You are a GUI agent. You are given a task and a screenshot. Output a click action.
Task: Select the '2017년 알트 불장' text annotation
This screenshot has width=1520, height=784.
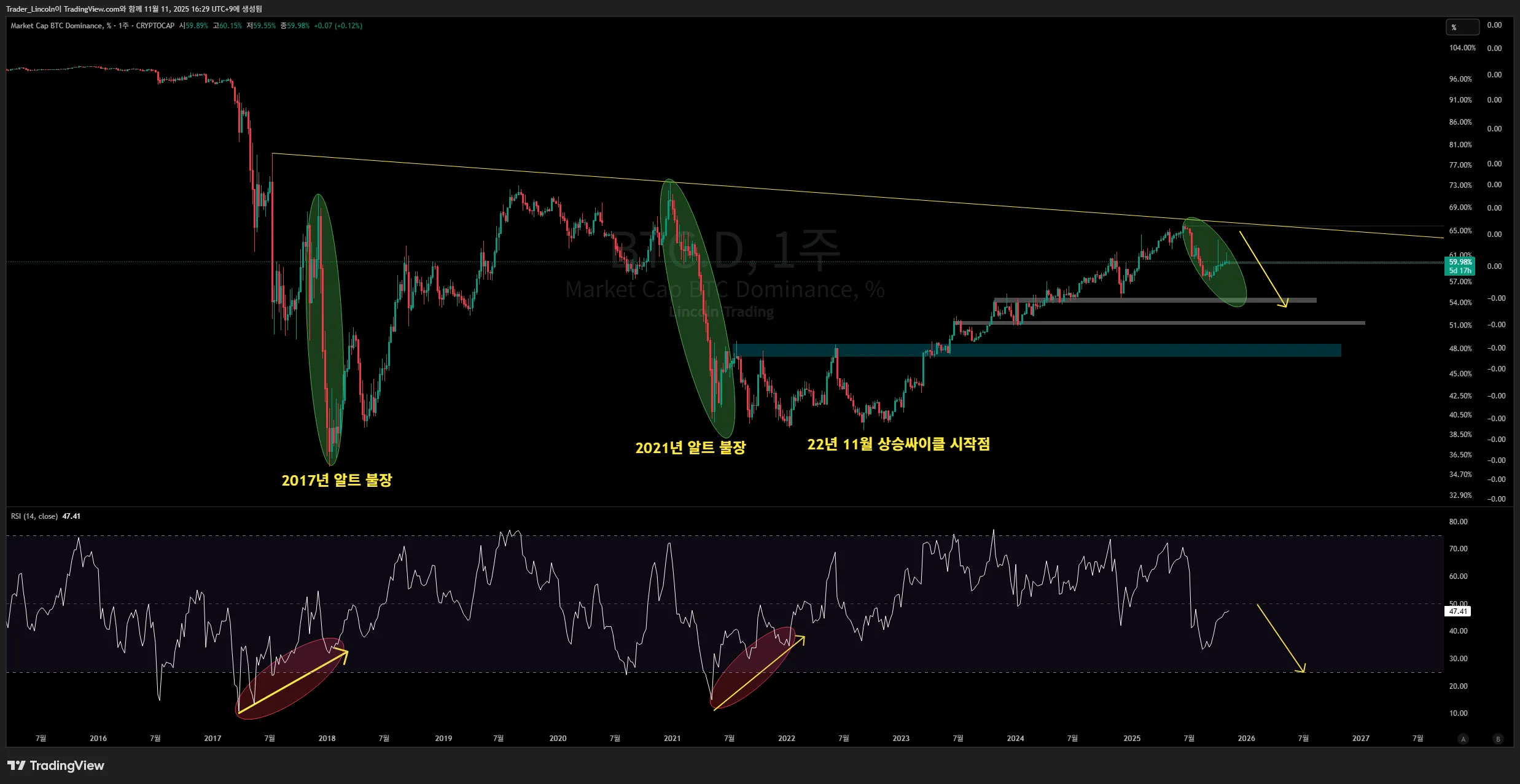pos(337,480)
